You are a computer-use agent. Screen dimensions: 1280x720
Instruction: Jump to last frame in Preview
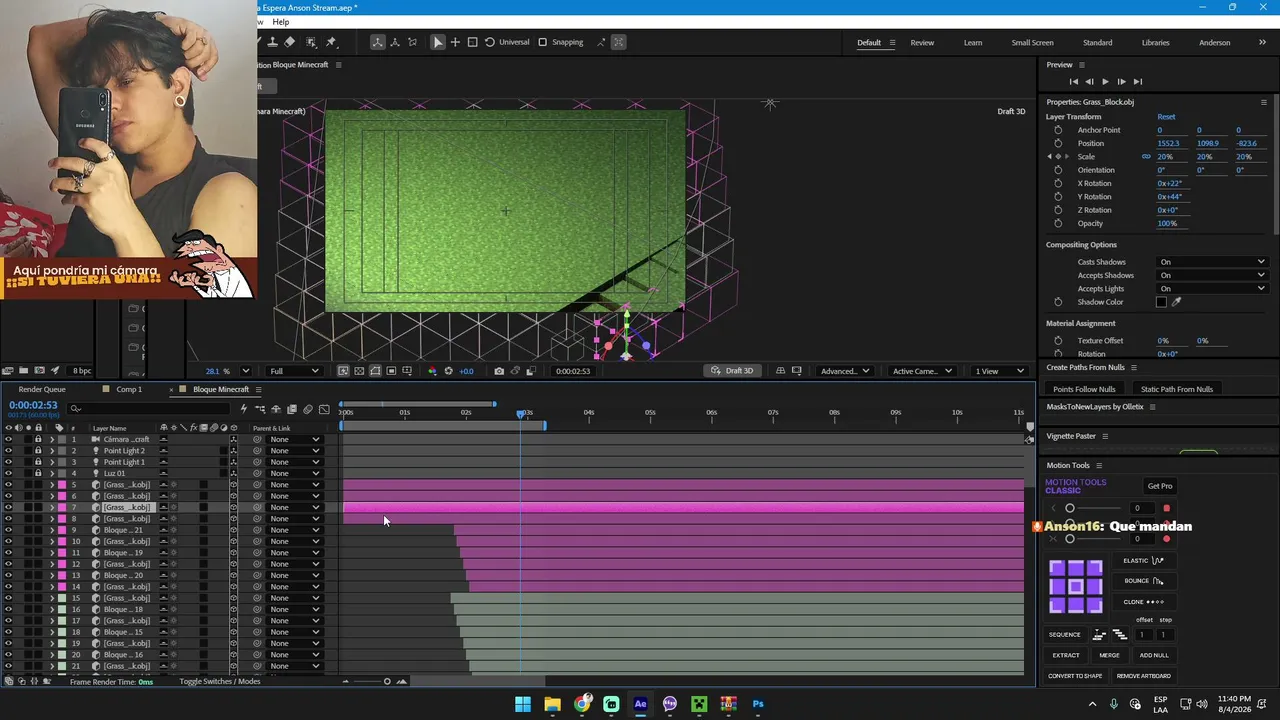click(x=1137, y=82)
